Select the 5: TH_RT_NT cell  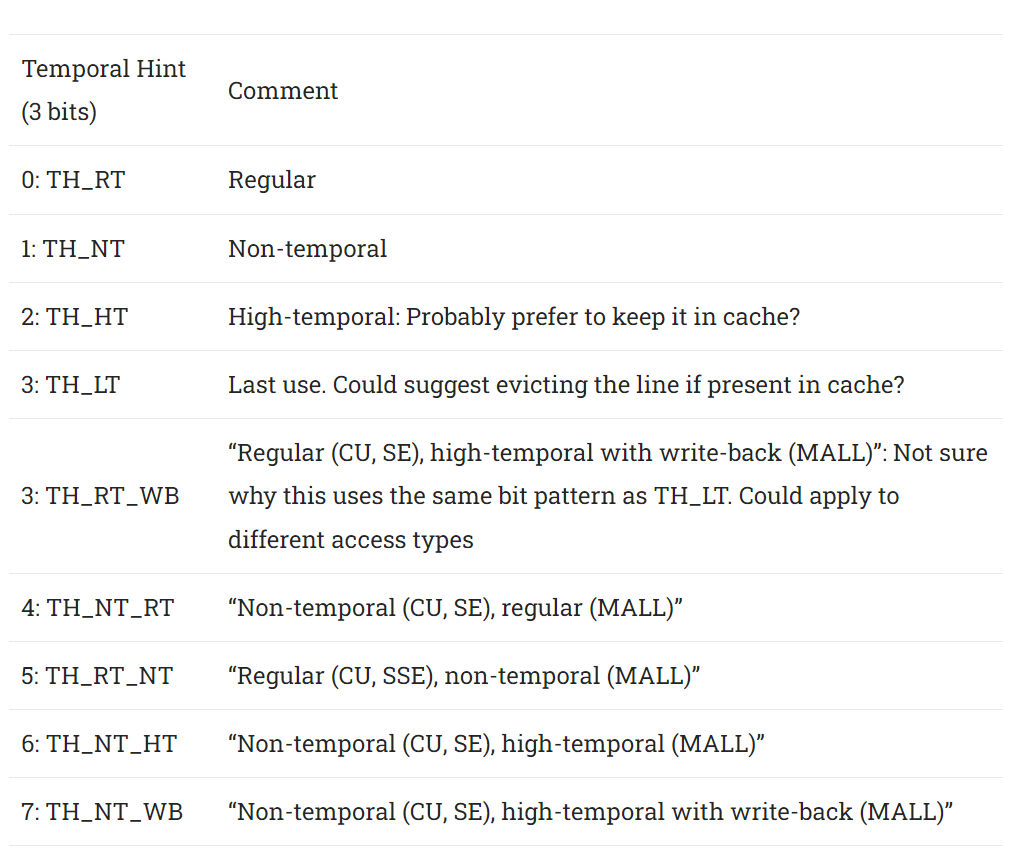click(97, 676)
